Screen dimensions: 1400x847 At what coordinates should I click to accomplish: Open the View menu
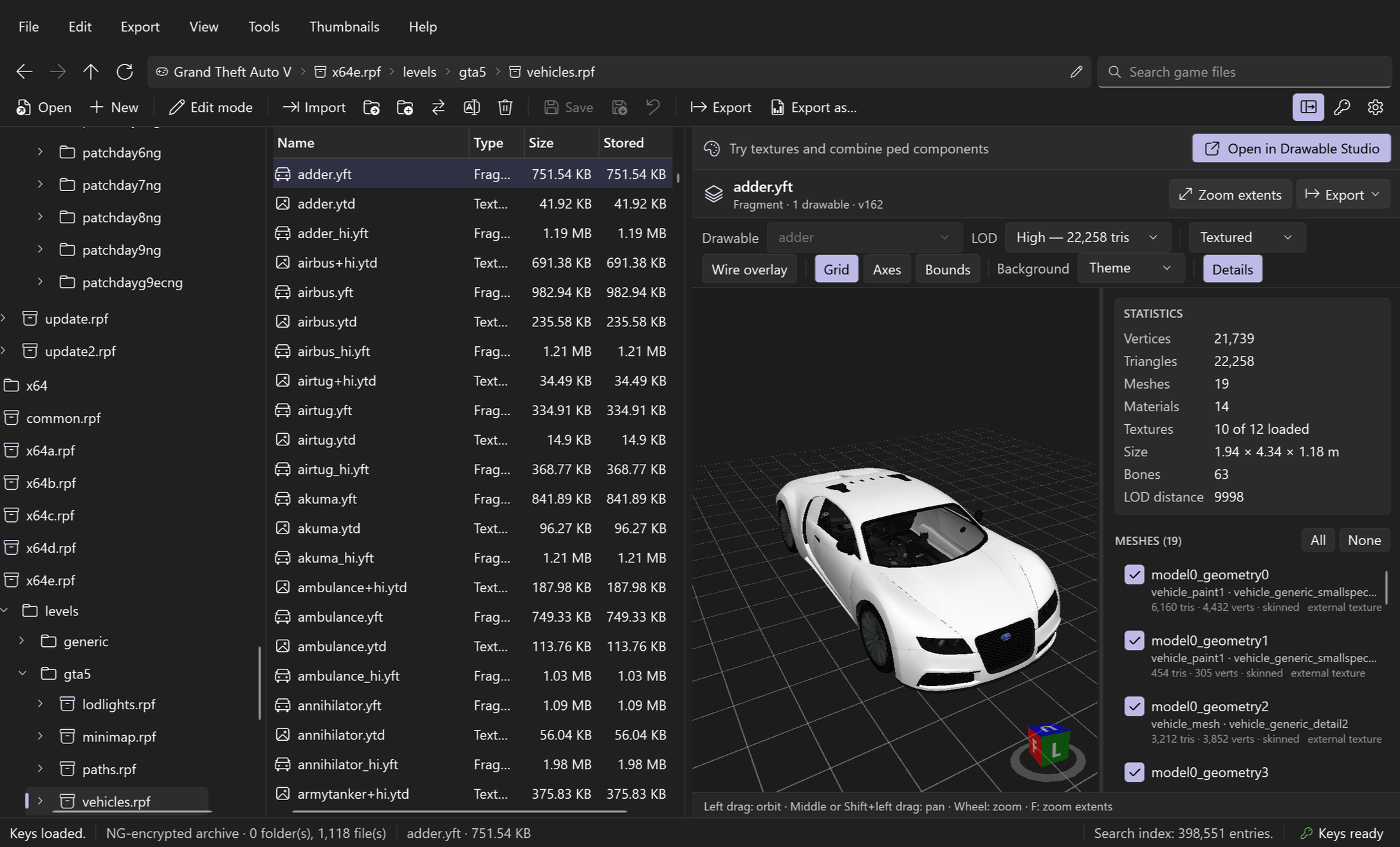[x=203, y=26]
